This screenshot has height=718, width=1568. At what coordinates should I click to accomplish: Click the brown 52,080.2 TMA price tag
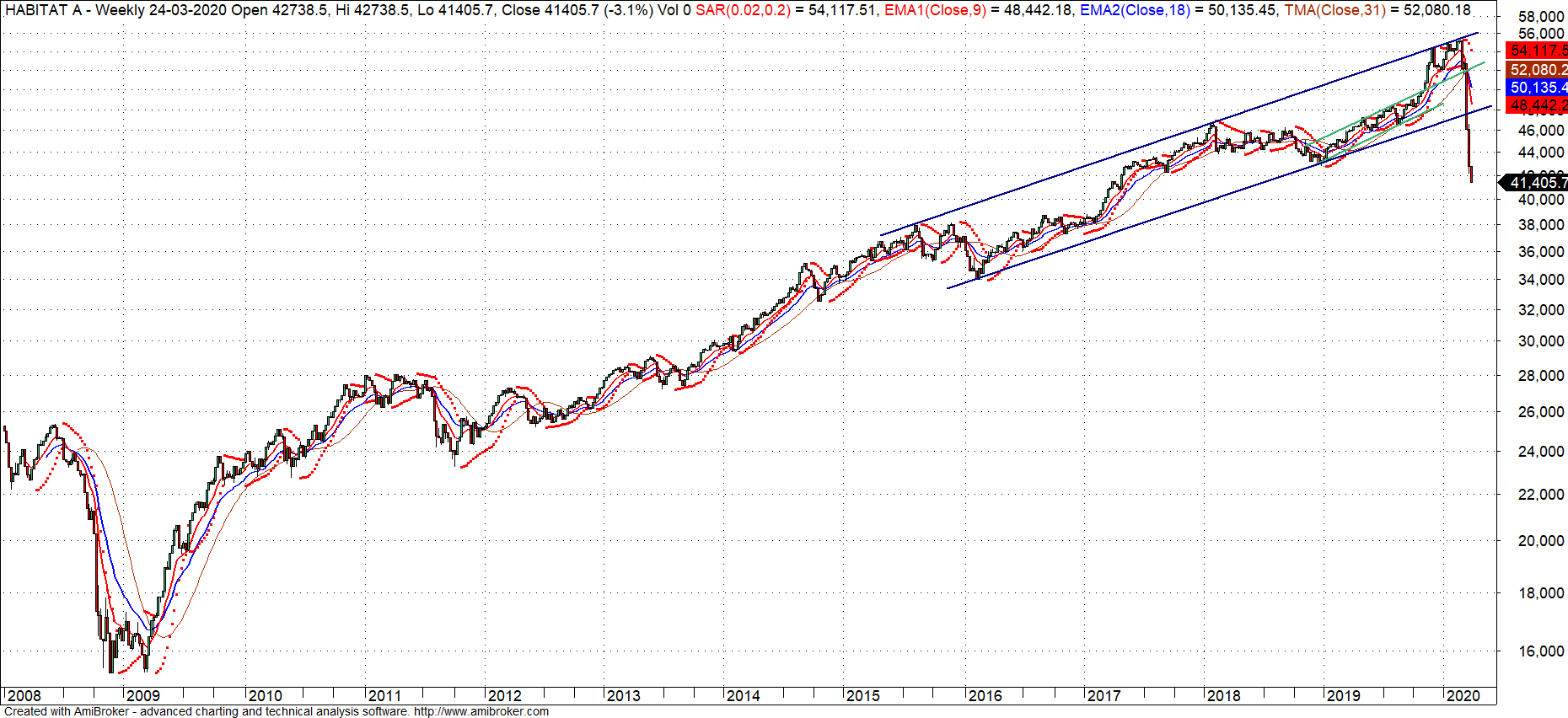pyautogui.click(x=1537, y=69)
